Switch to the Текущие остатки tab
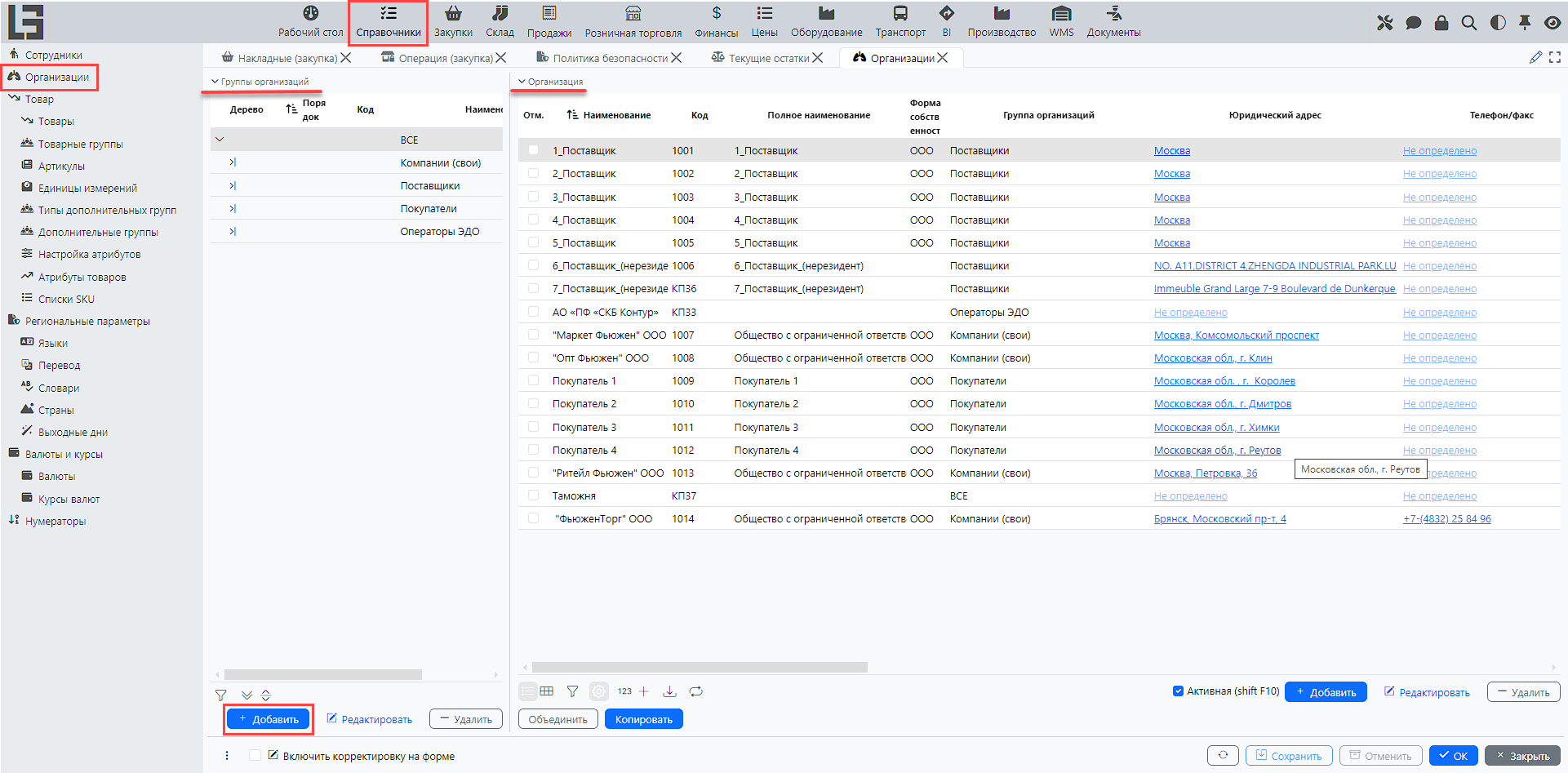This screenshot has height=773, width=1568. (767, 58)
